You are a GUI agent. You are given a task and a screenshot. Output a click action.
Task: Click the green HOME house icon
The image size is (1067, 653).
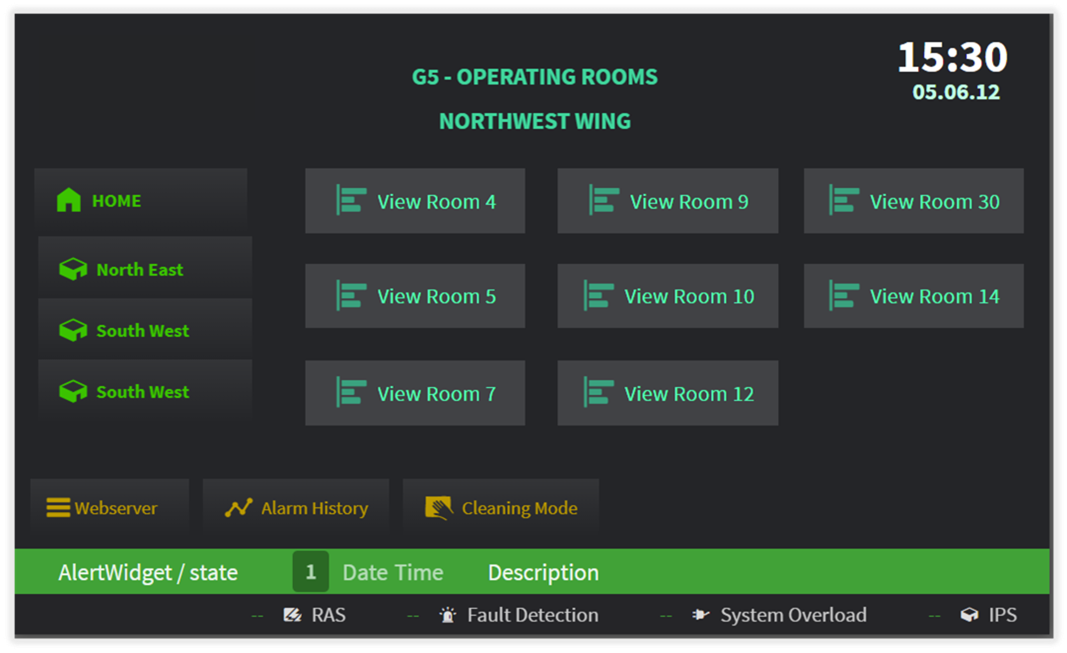click(x=68, y=201)
